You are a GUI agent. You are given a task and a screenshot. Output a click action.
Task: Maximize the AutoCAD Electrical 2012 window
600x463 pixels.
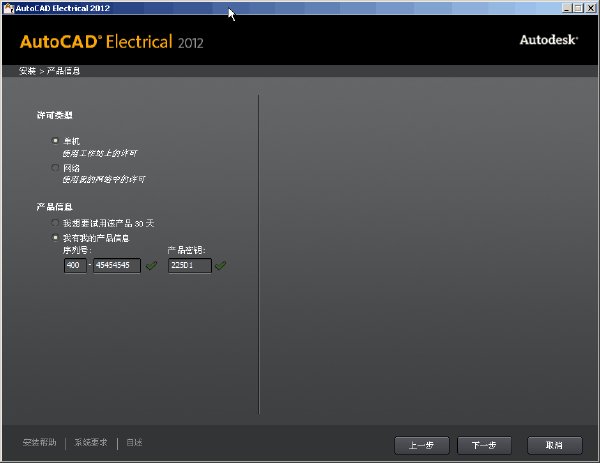[578, 8]
